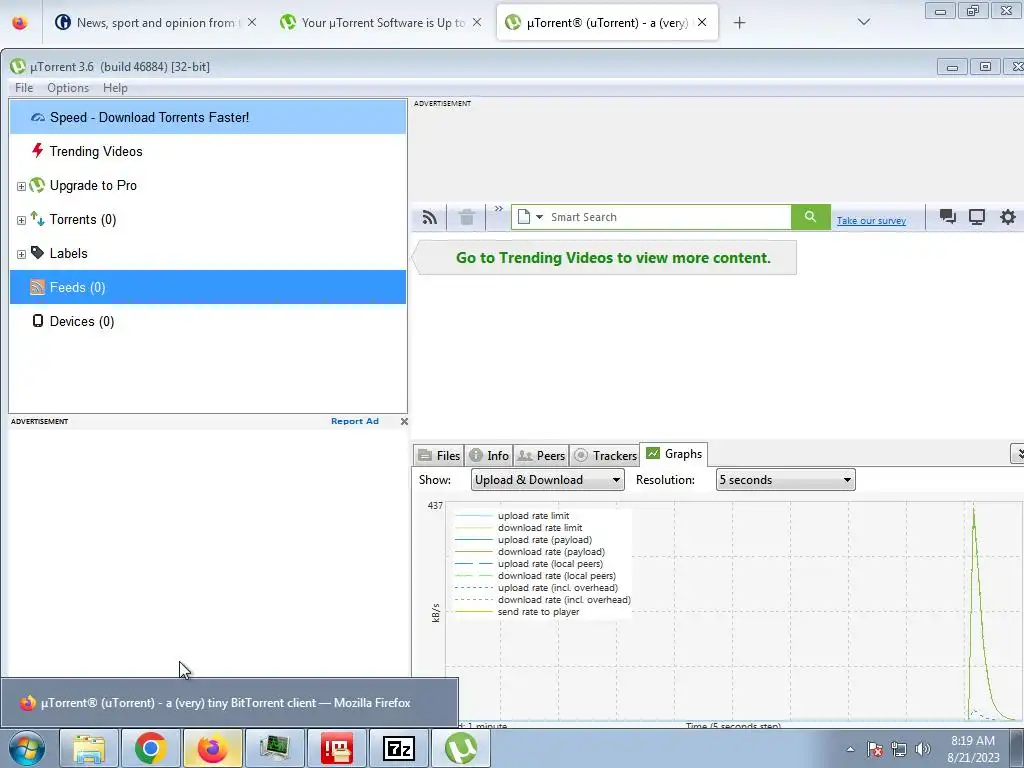
Task: Open the list all tabs chevron
Action: click(x=863, y=22)
